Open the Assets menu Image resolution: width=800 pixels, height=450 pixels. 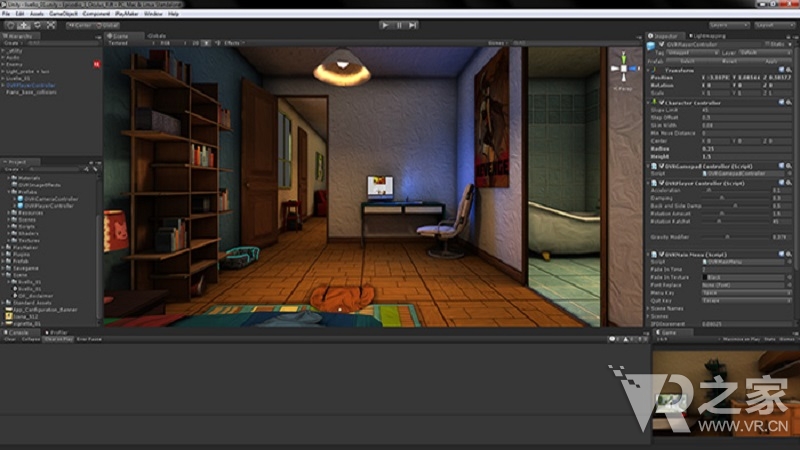[37, 14]
